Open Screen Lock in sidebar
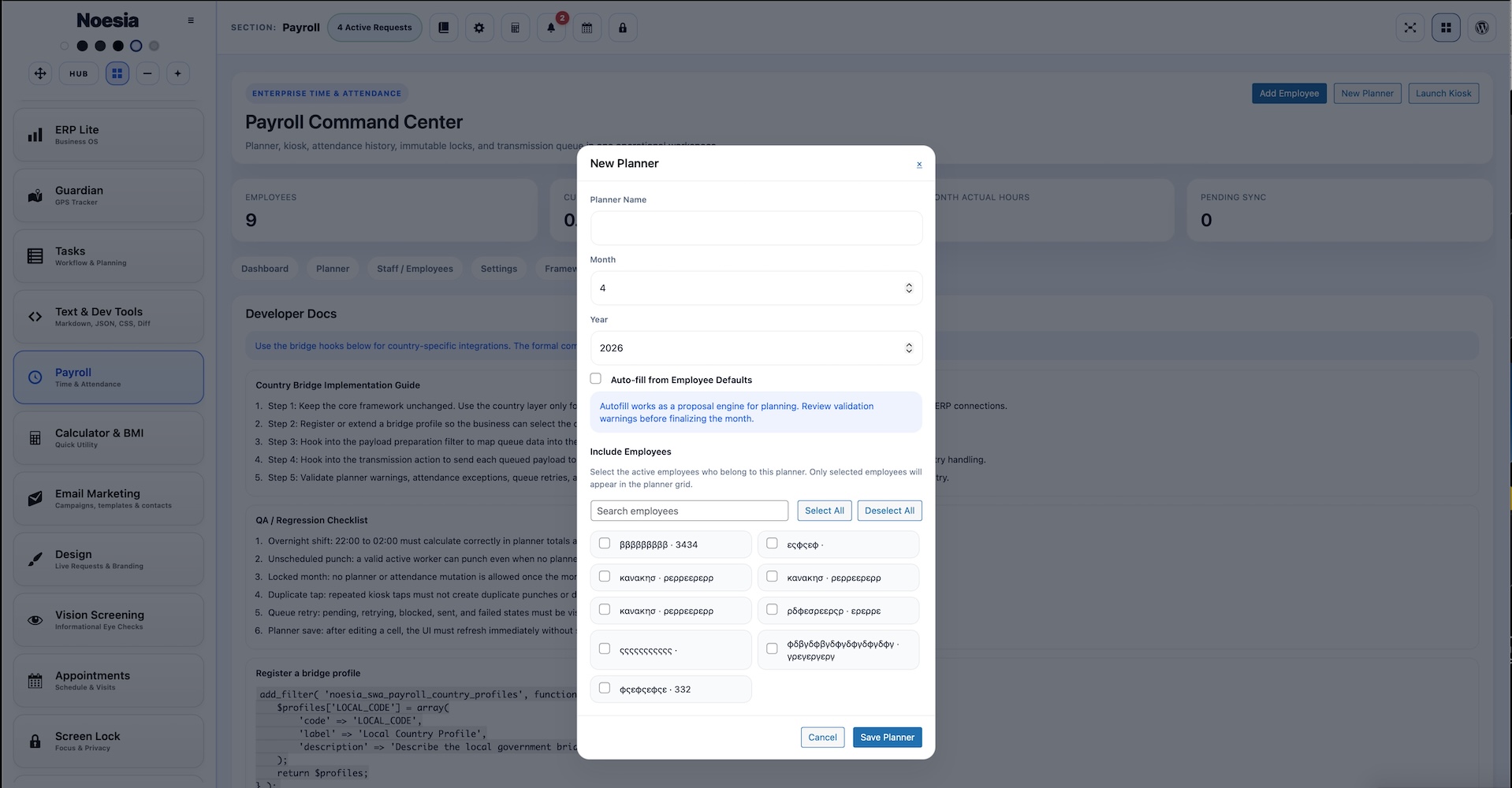The height and width of the screenshot is (788, 1512). [x=109, y=742]
